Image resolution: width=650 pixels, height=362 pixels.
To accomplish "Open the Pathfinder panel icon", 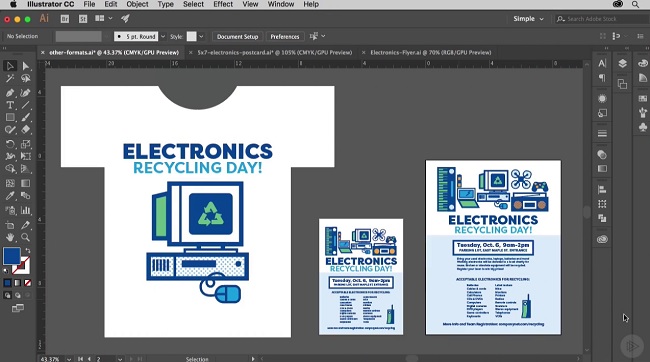I will [x=602, y=218].
